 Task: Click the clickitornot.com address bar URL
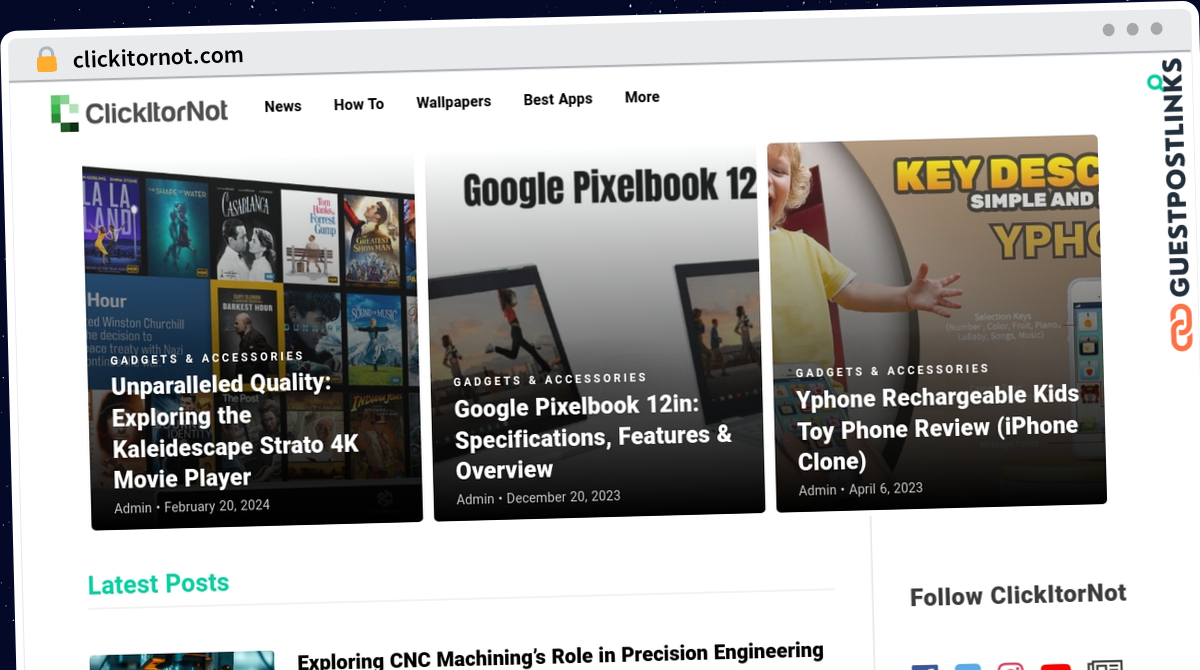tap(158, 58)
